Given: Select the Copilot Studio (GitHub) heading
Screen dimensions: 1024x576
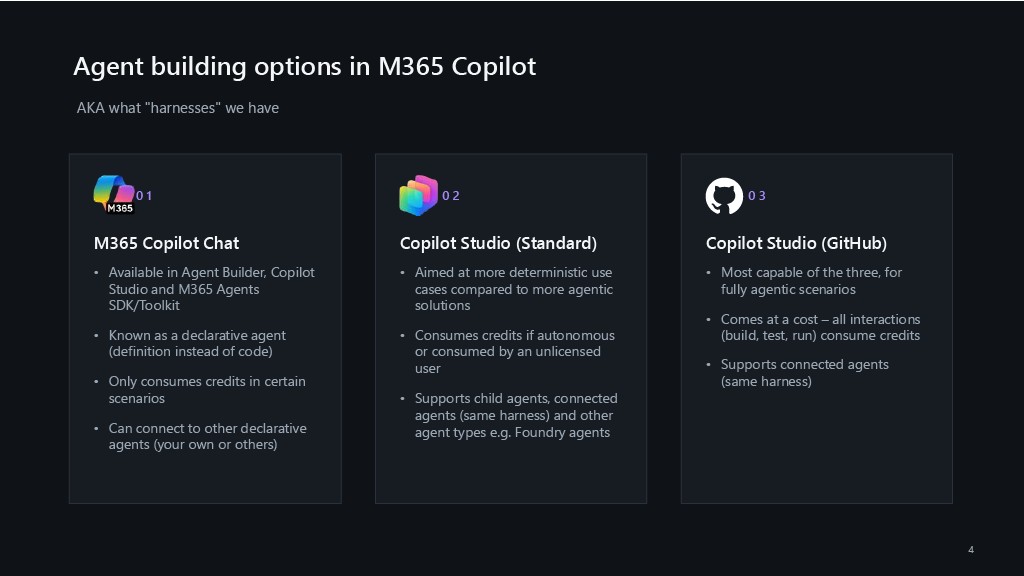Looking at the screenshot, I should [796, 243].
